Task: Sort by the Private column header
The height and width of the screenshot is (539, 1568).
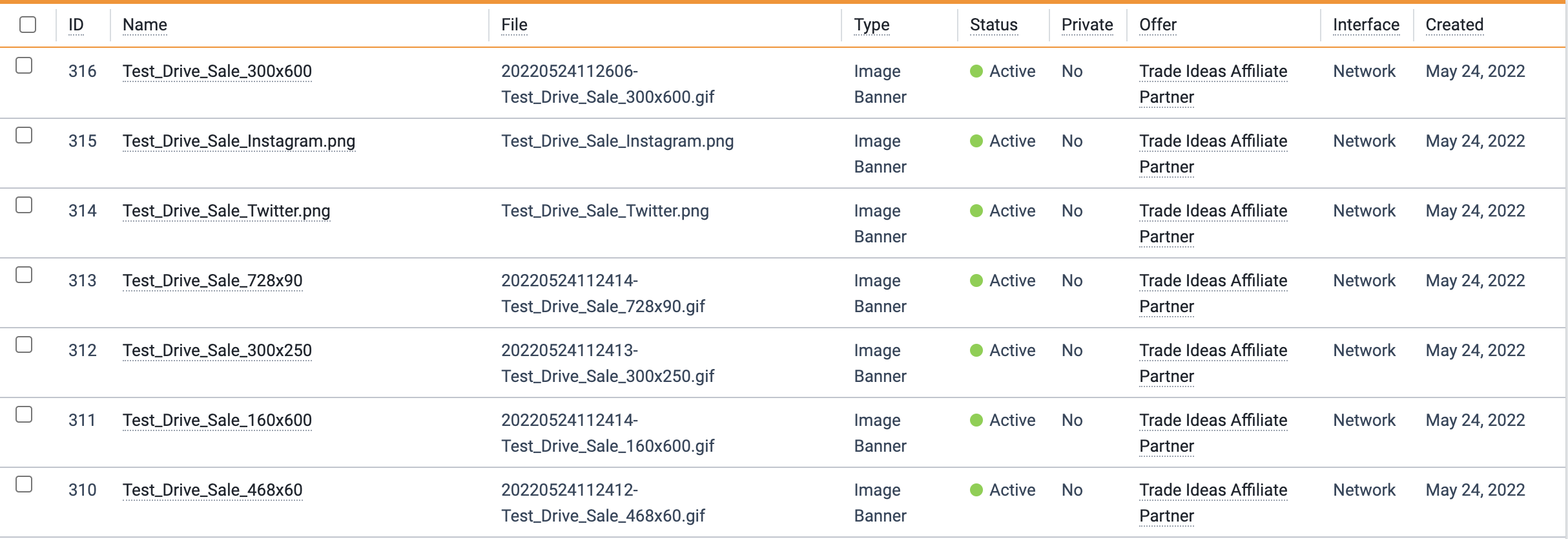Action: [1087, 25]
